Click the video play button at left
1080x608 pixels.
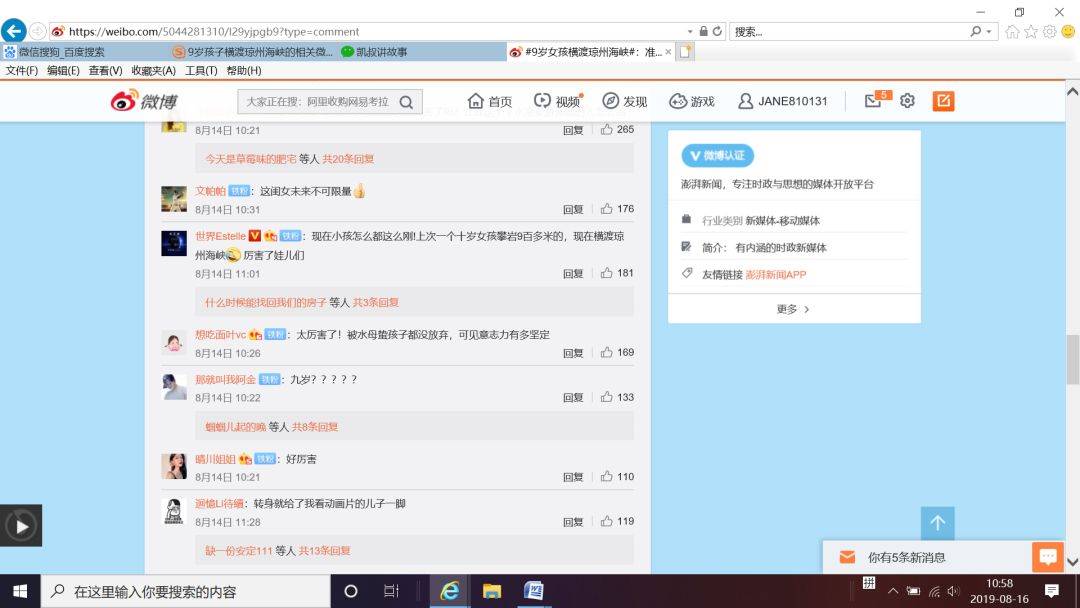tap(21, 526)
